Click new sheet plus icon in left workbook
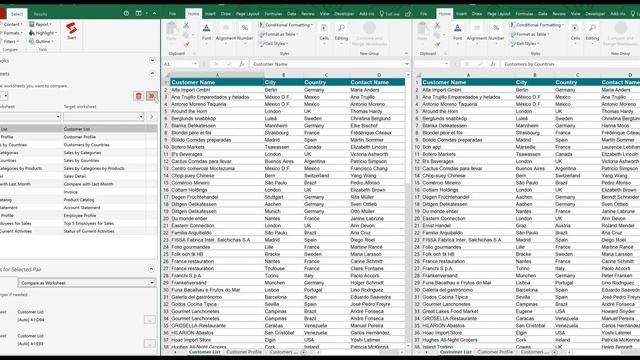This screenshot has width=640, height=360. 303,352
